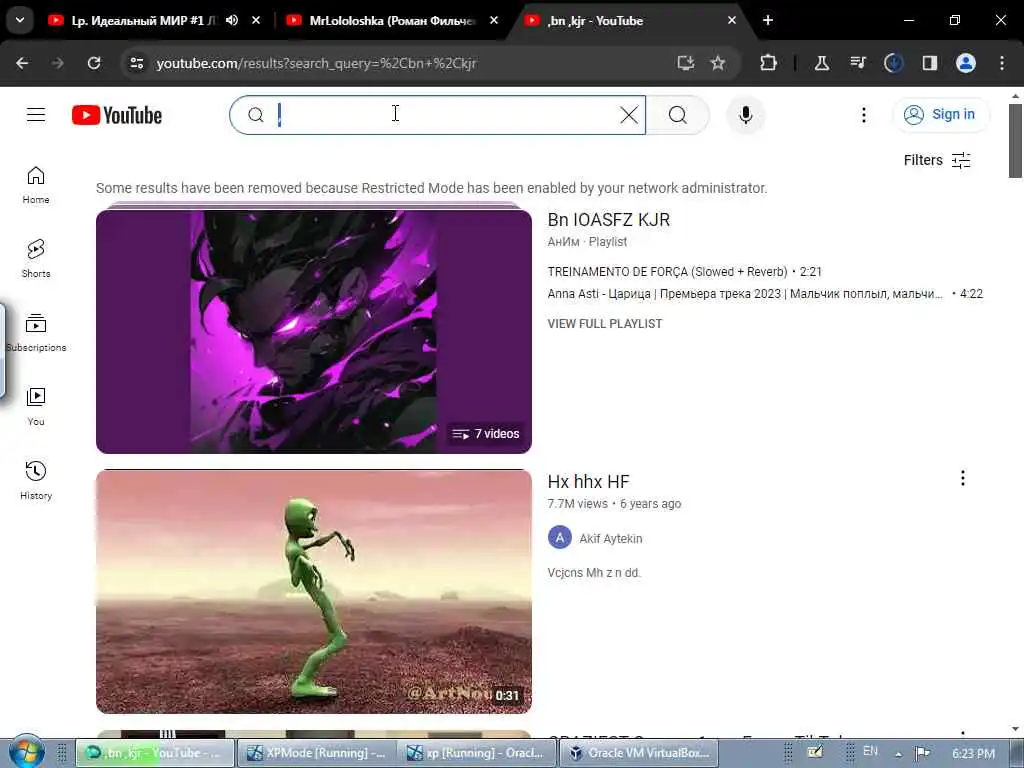Viewport: 1024px width, 768px height.
Task: Open YouTube settings three-dot menu
Action: [x=863, y=115]
